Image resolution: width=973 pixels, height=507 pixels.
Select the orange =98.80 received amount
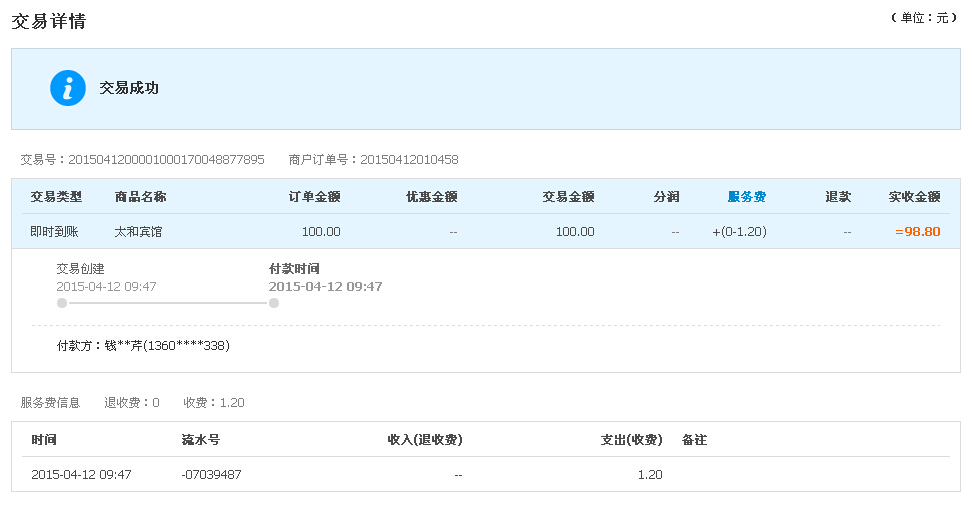[x=918, y=231]
